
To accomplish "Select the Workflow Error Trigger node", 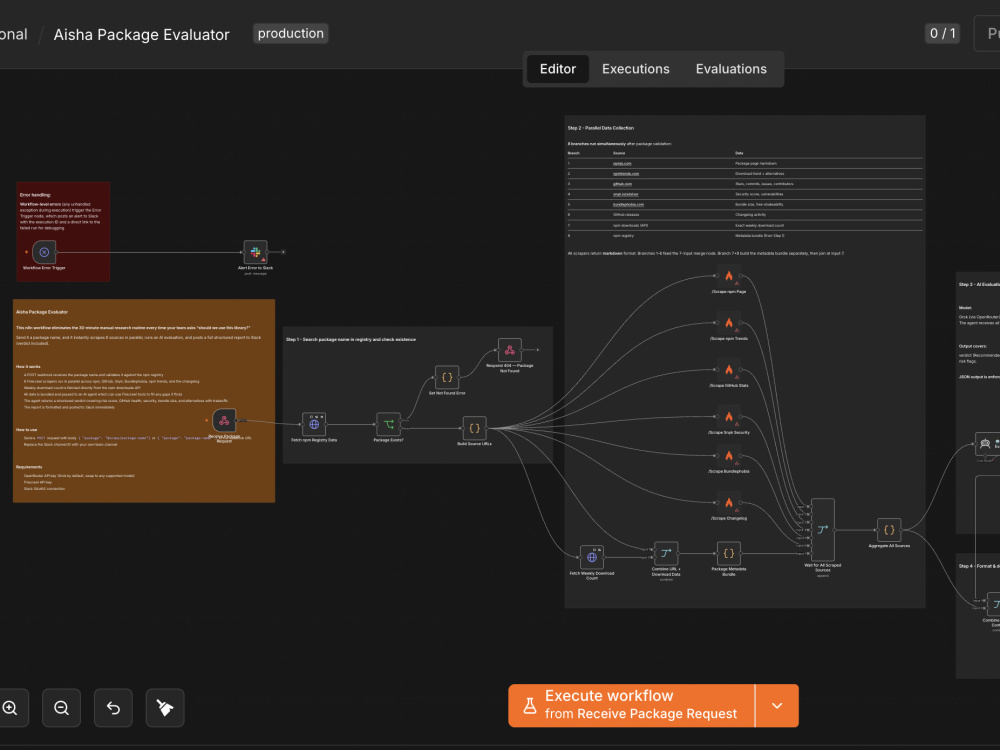I will point(44,253).
